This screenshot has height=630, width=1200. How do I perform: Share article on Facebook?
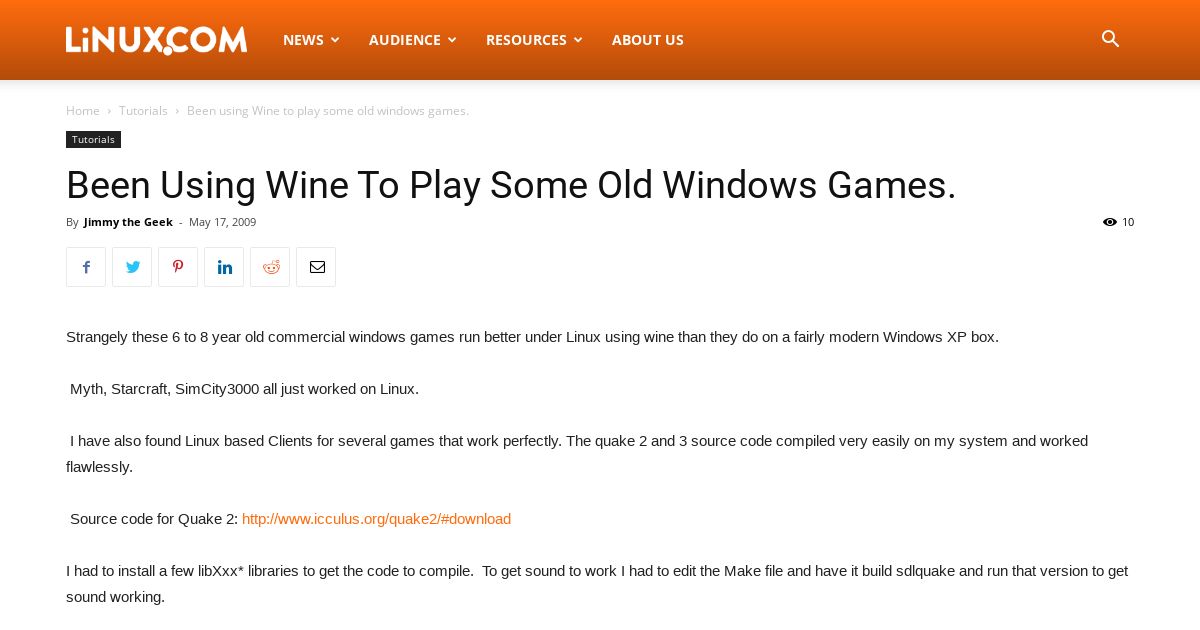[x=86, y=267]
